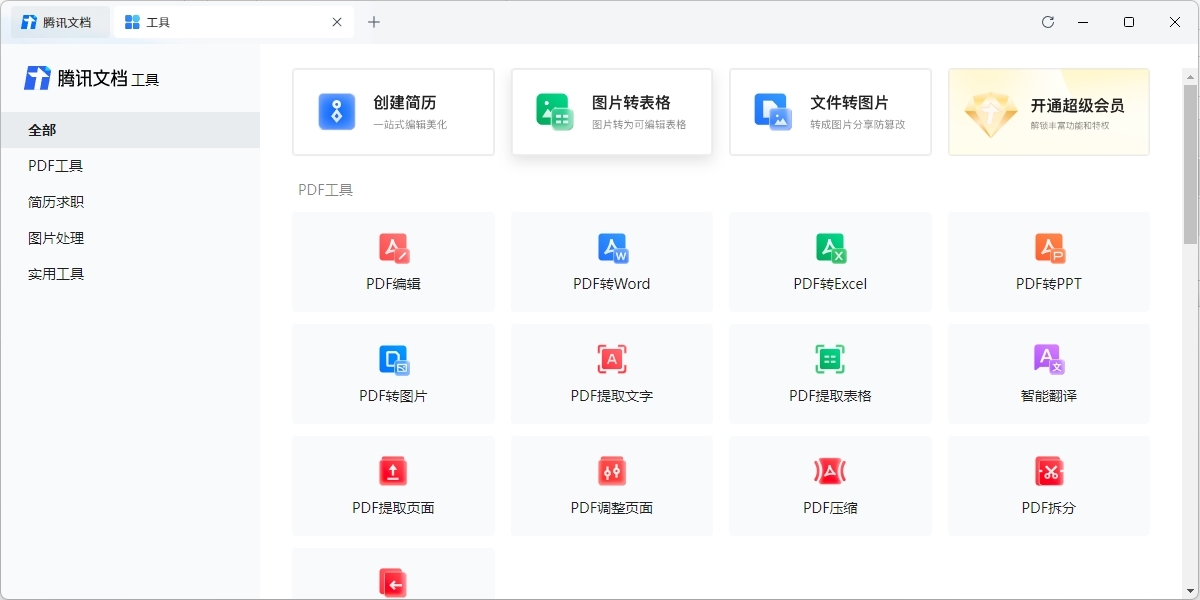Open the PDF转图片 tool
Viewport: 1200px width, 600px height.
point(393,374)
